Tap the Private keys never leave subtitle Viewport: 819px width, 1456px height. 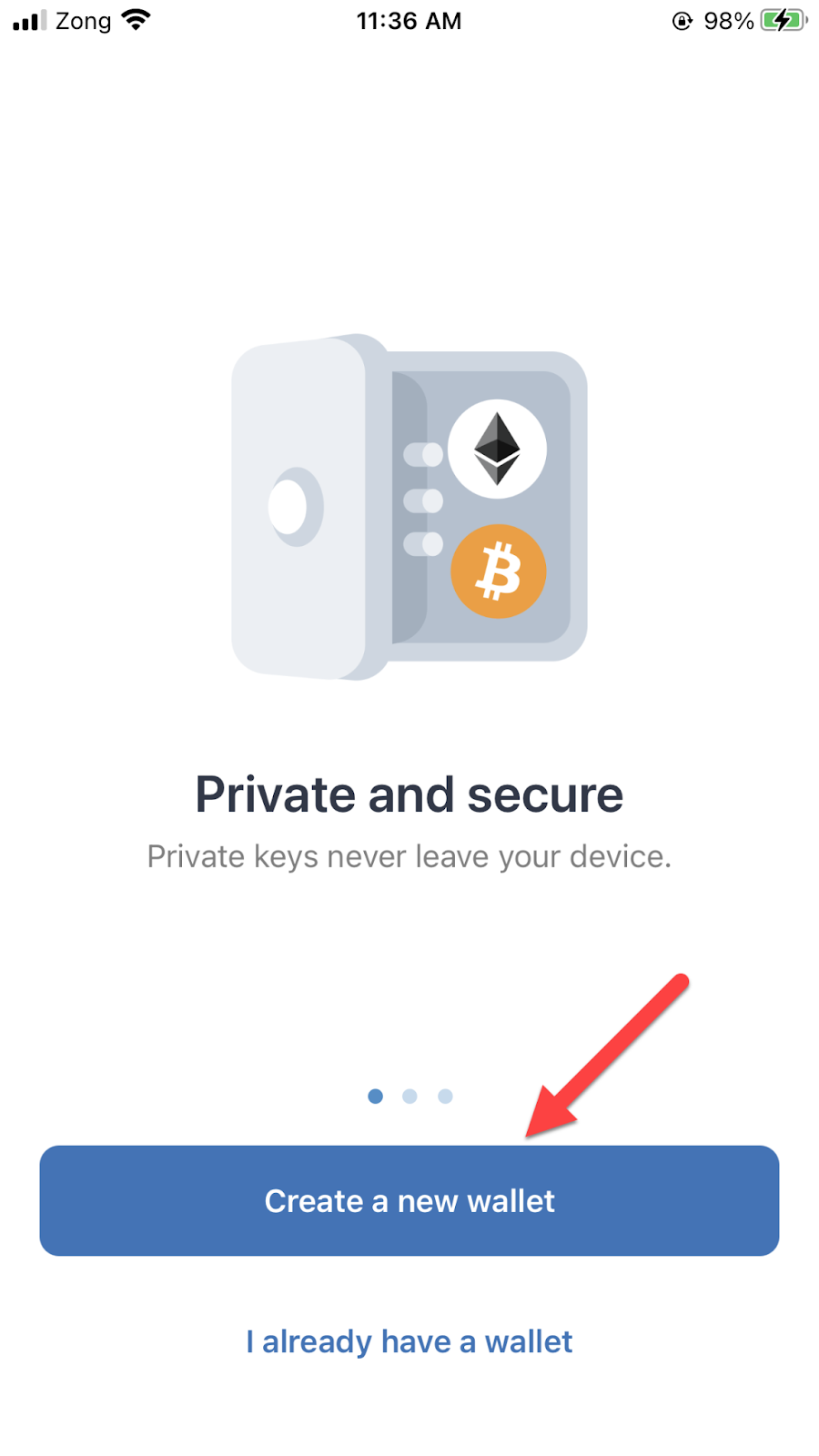click(409, 856)
